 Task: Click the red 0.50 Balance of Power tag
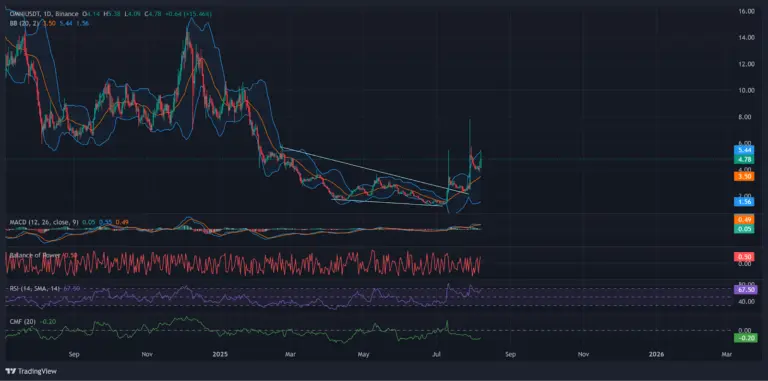(x=744, y=256)
